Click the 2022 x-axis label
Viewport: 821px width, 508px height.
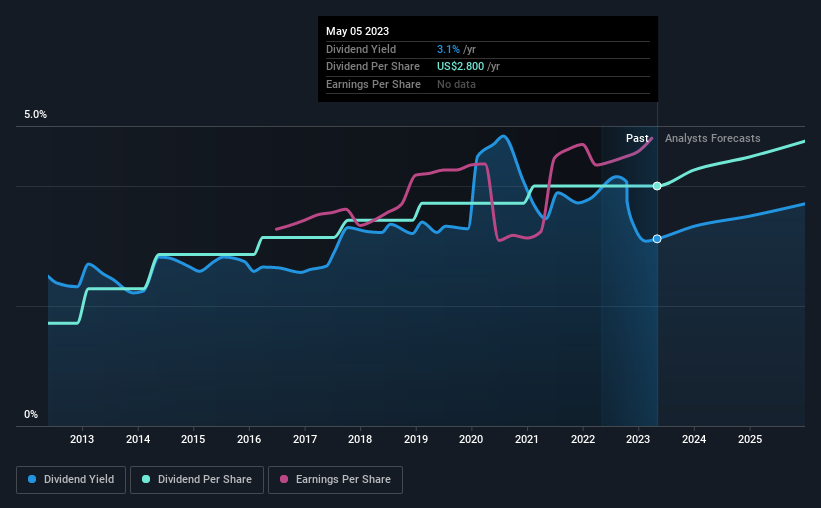pyautogui.click(x=583, y=439)
